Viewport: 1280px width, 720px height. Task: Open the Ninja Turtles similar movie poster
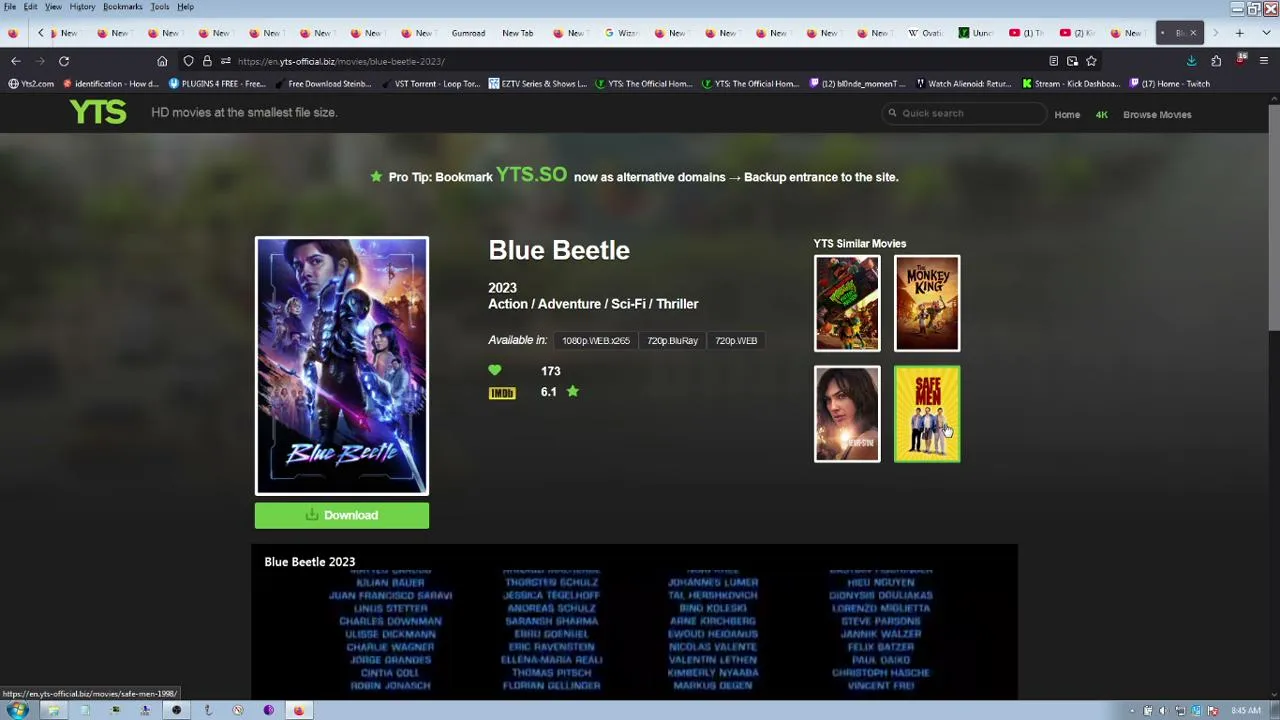tap(847, 304)
